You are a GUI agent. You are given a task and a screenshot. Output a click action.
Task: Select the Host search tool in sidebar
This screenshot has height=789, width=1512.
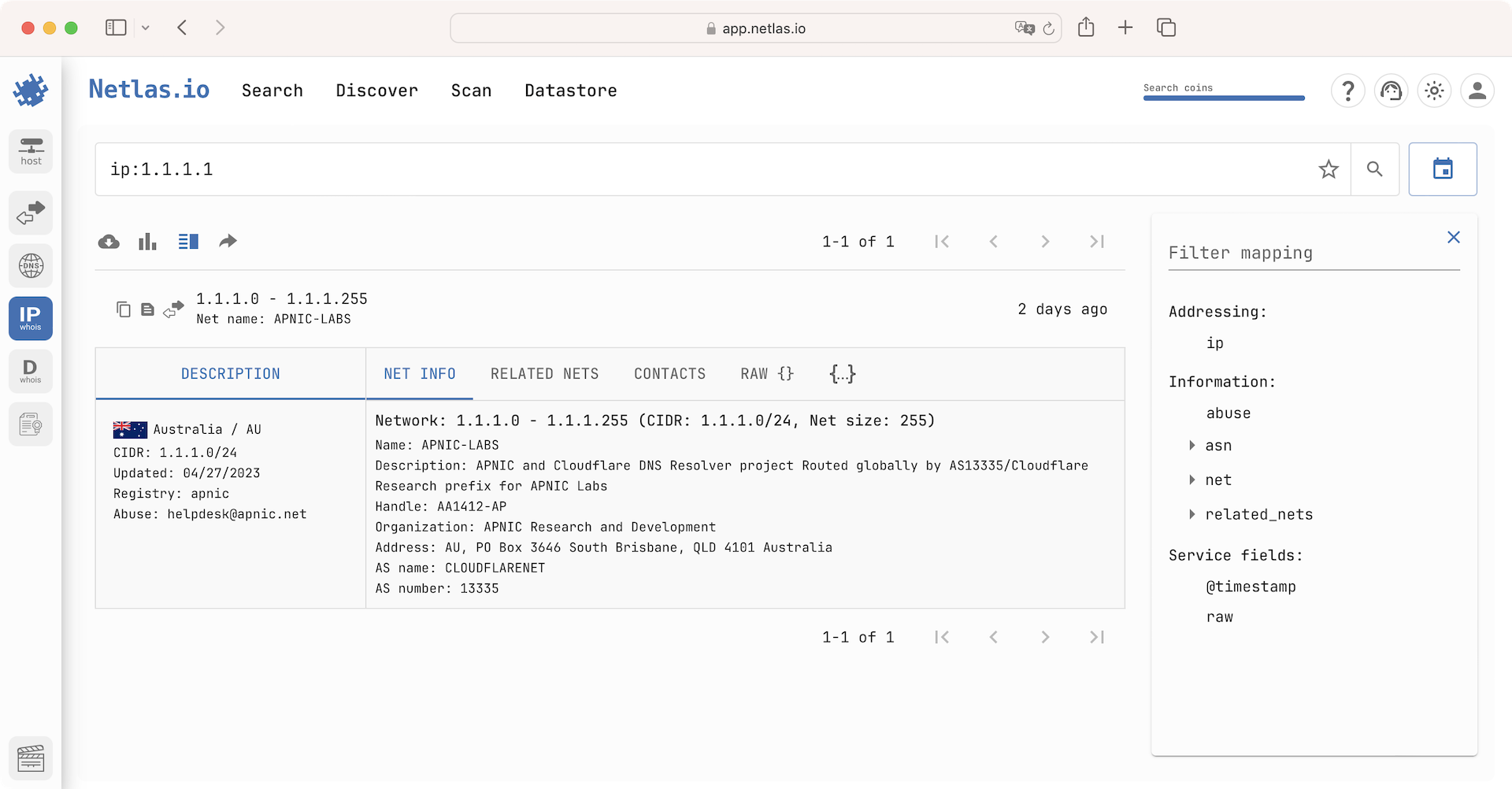pyautogui.click(x=30, y=151)
